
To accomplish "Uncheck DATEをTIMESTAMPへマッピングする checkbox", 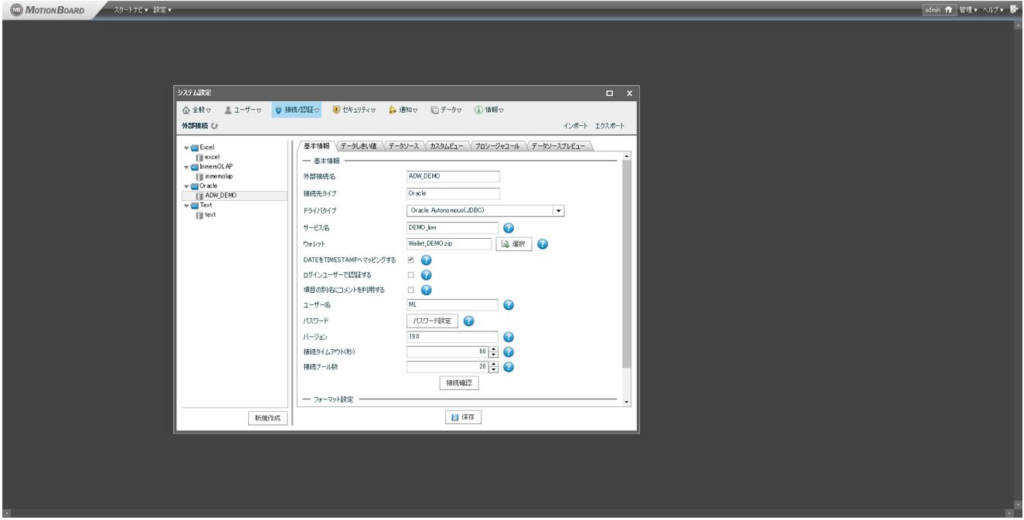I will click(x=411, y=260).
